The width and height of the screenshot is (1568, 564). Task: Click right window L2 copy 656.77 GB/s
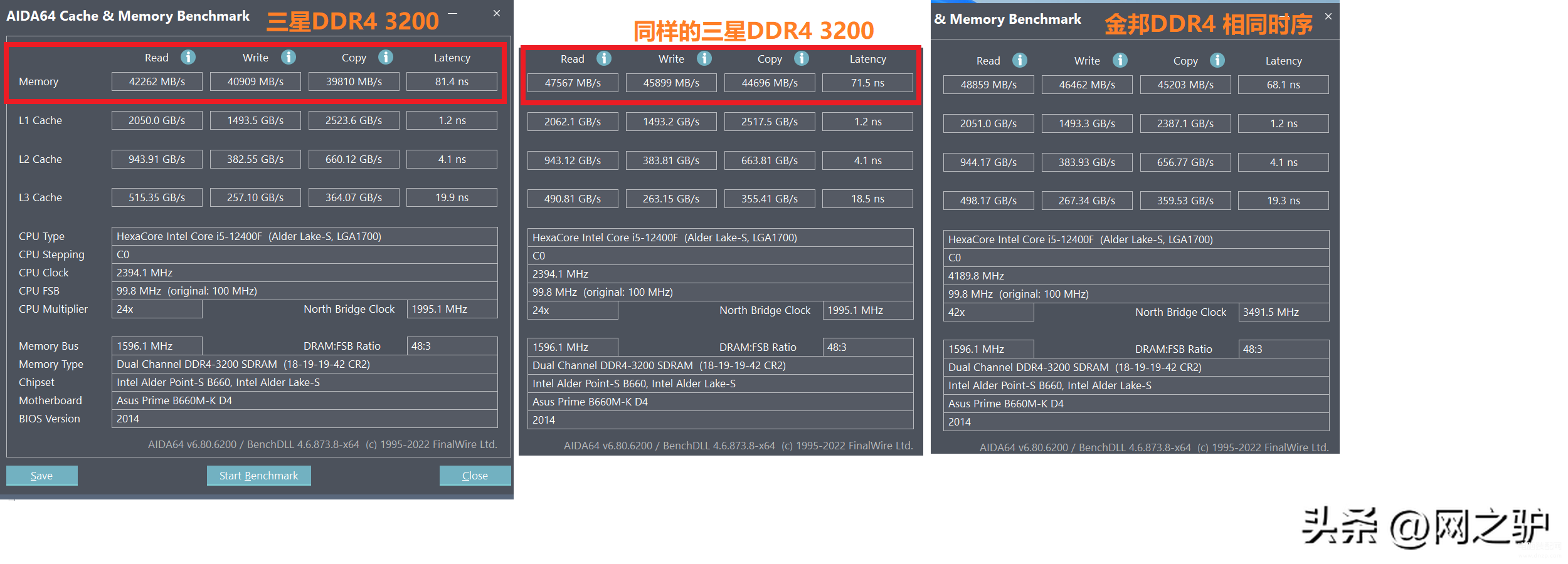(1185, 162)
